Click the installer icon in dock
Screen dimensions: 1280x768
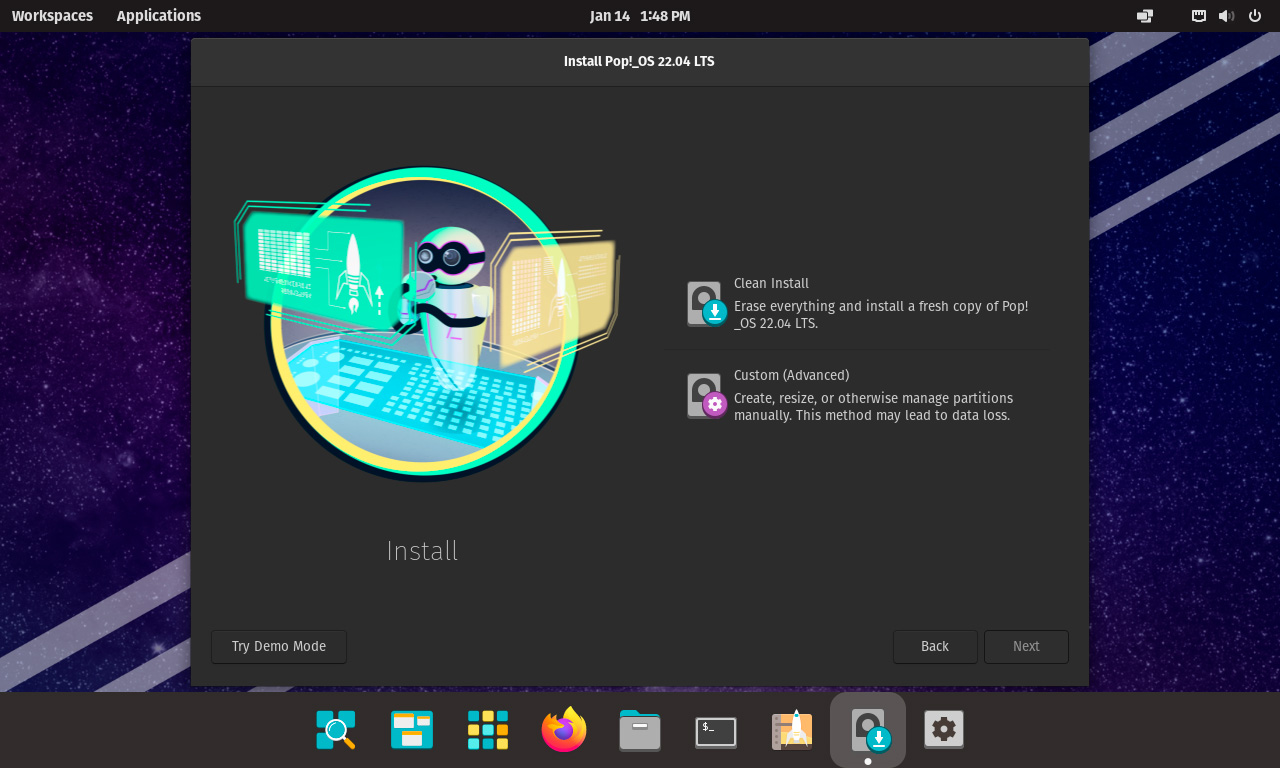[868, 730]
